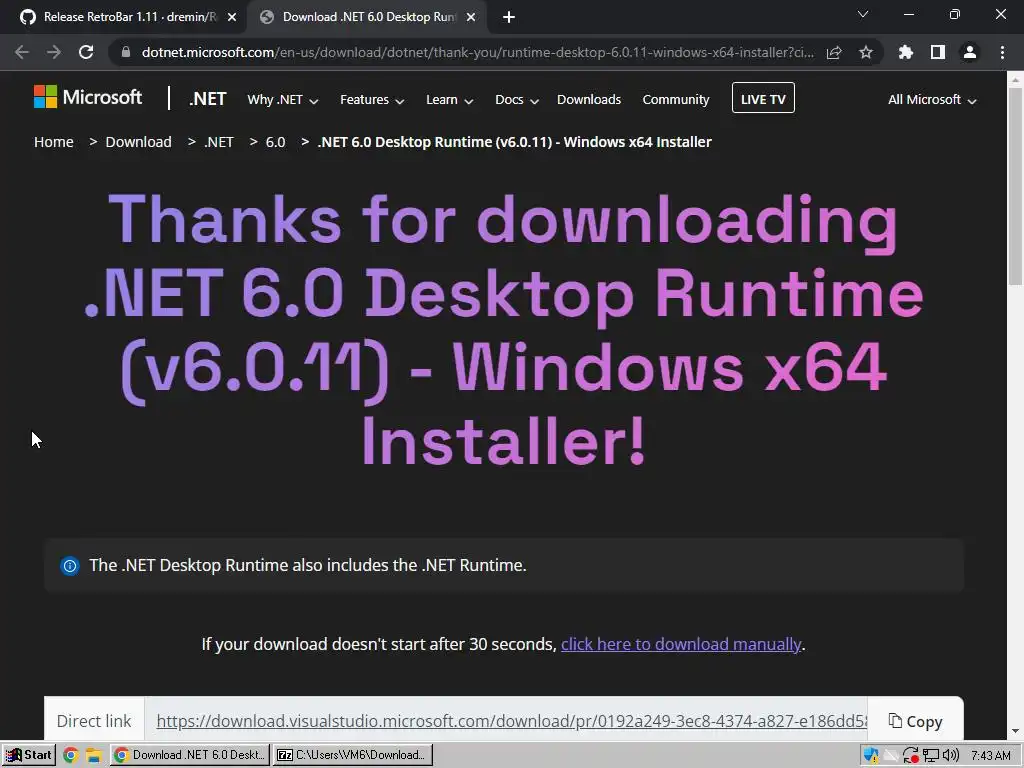
Task: Expand the Learn menu
Action: [x=449, y=100]
